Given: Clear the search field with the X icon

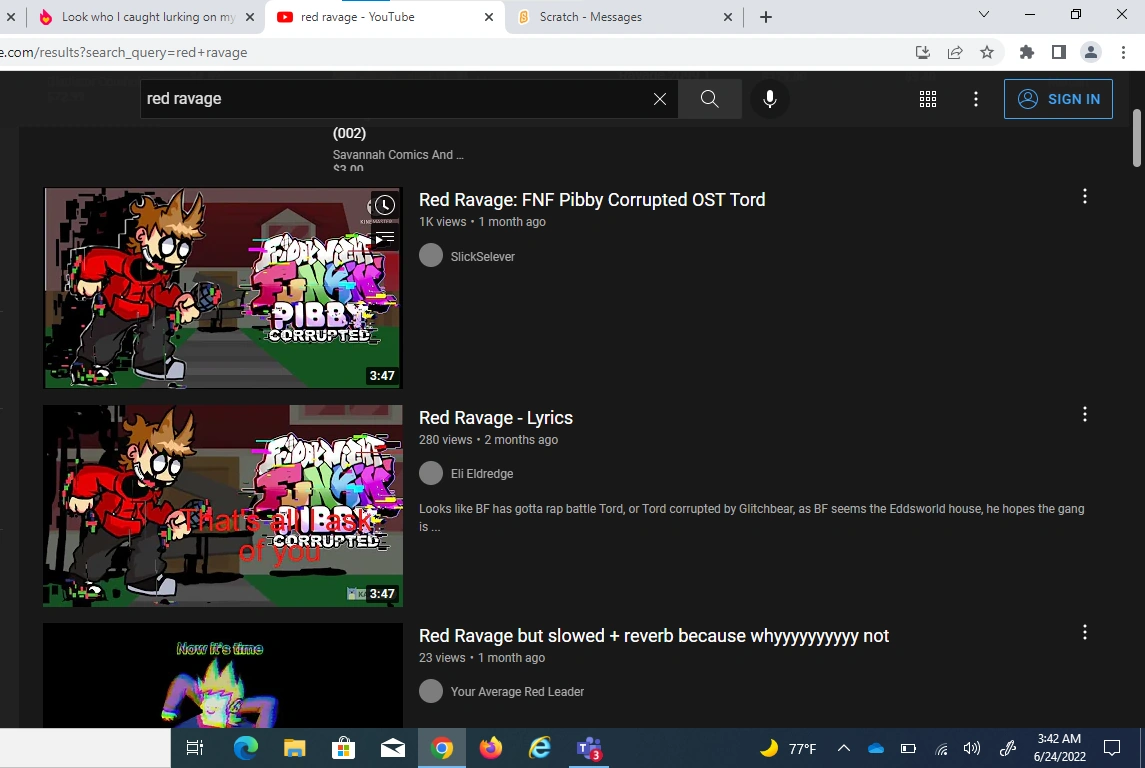Looking at the screenshot, I should coord(659,98).
